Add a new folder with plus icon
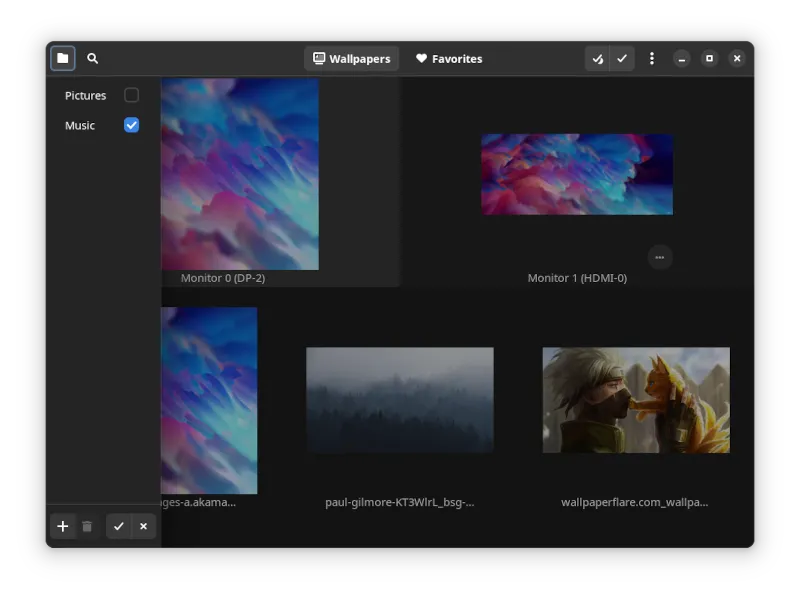Screen dimensions: 800x598 click(63, 526)
